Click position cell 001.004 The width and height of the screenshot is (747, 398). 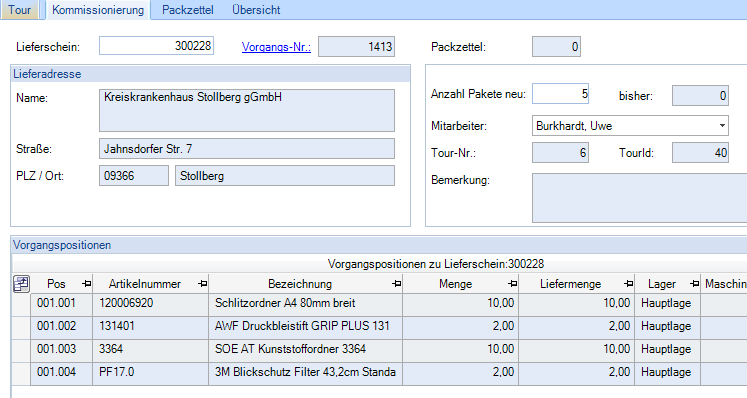pos(61,373)
